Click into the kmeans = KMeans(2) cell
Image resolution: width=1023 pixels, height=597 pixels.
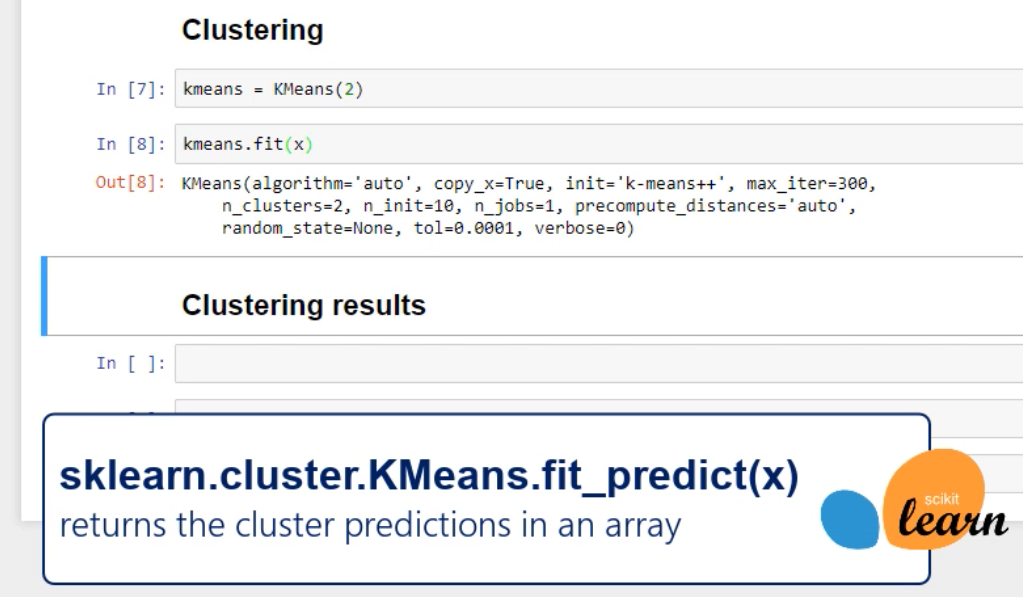pyautogui.click(x=600, y=90)
